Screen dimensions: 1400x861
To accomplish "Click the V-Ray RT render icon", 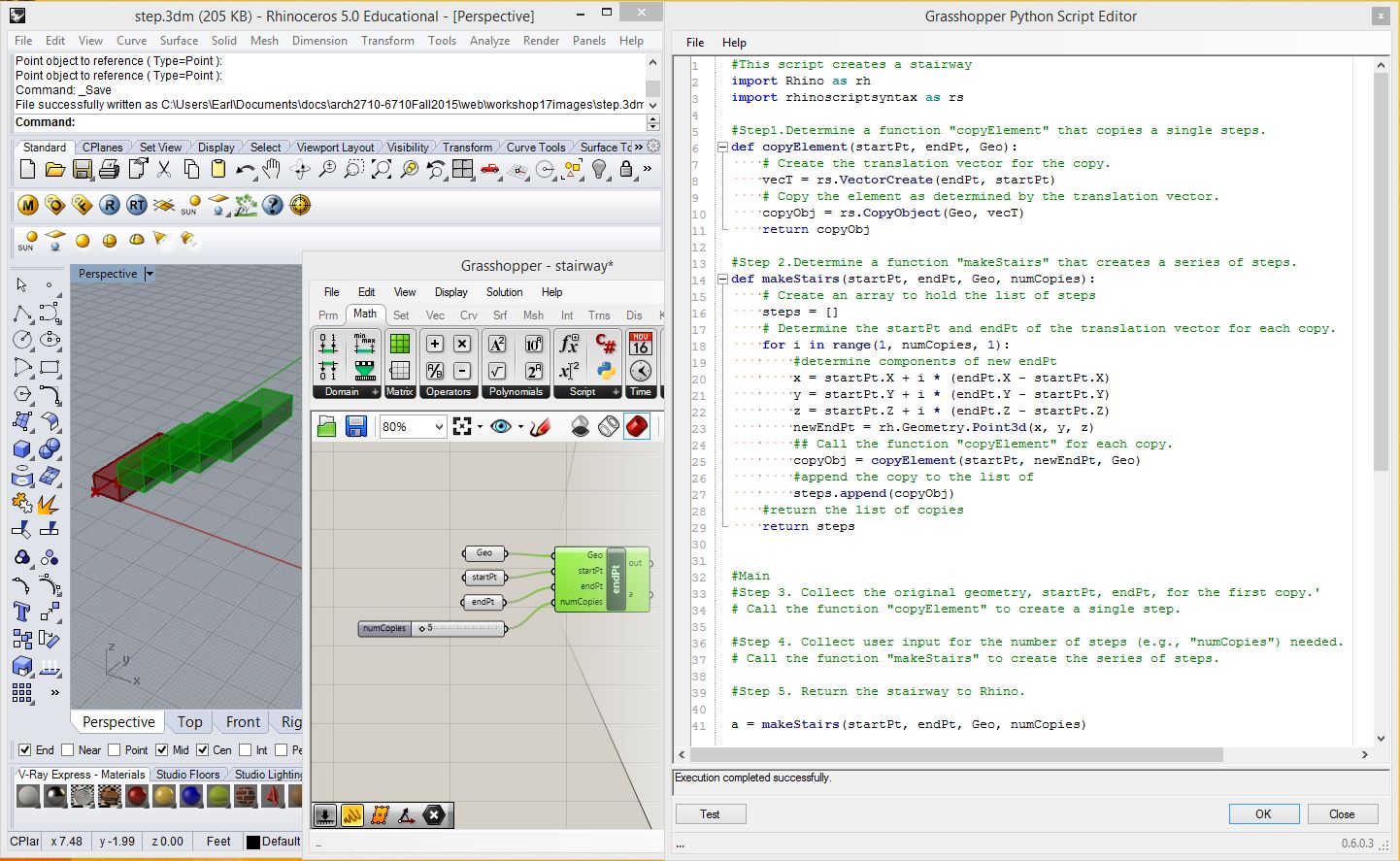I will pos(137,205).
